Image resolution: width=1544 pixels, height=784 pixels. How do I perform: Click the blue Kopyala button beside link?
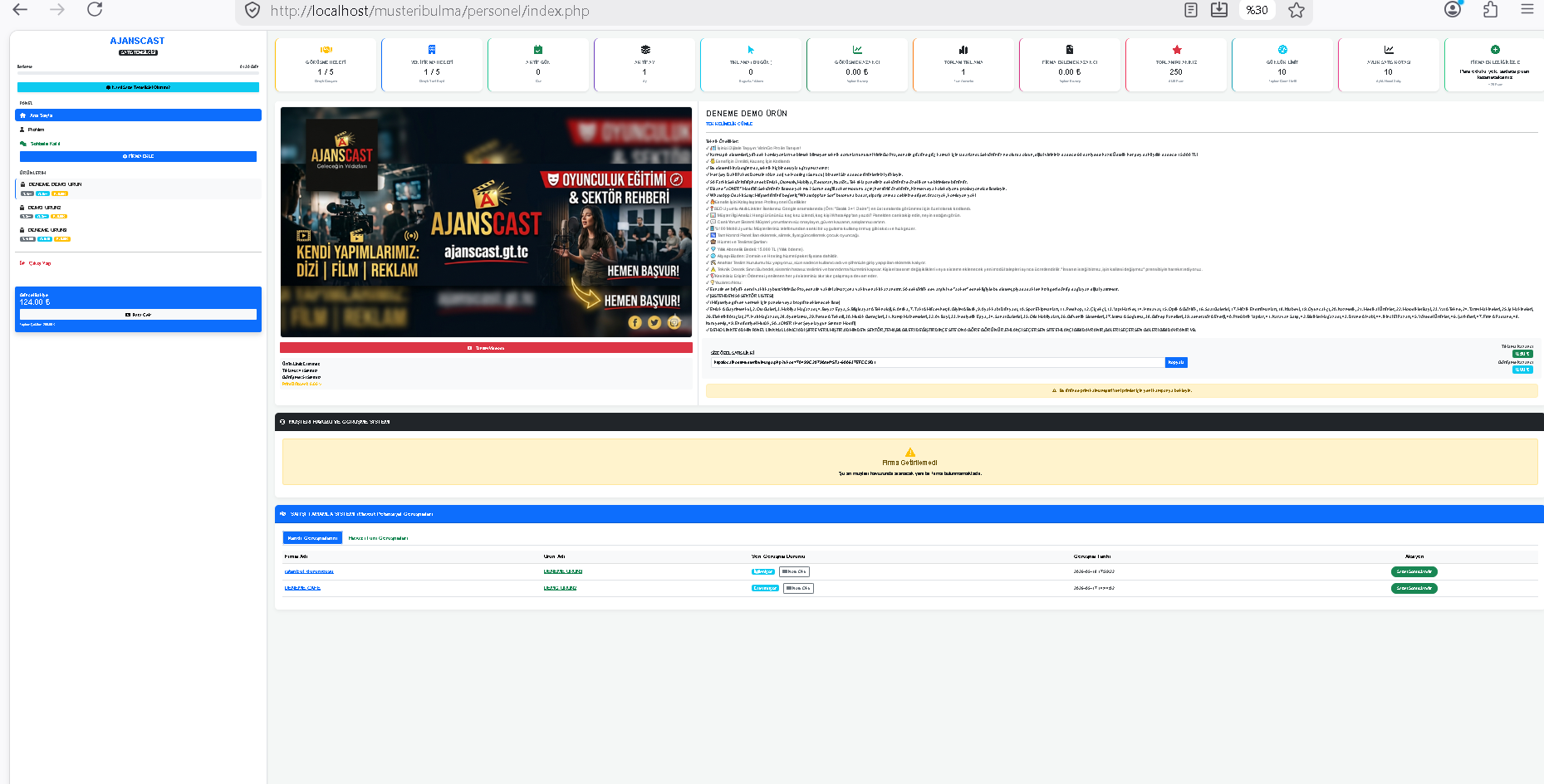1176,362
